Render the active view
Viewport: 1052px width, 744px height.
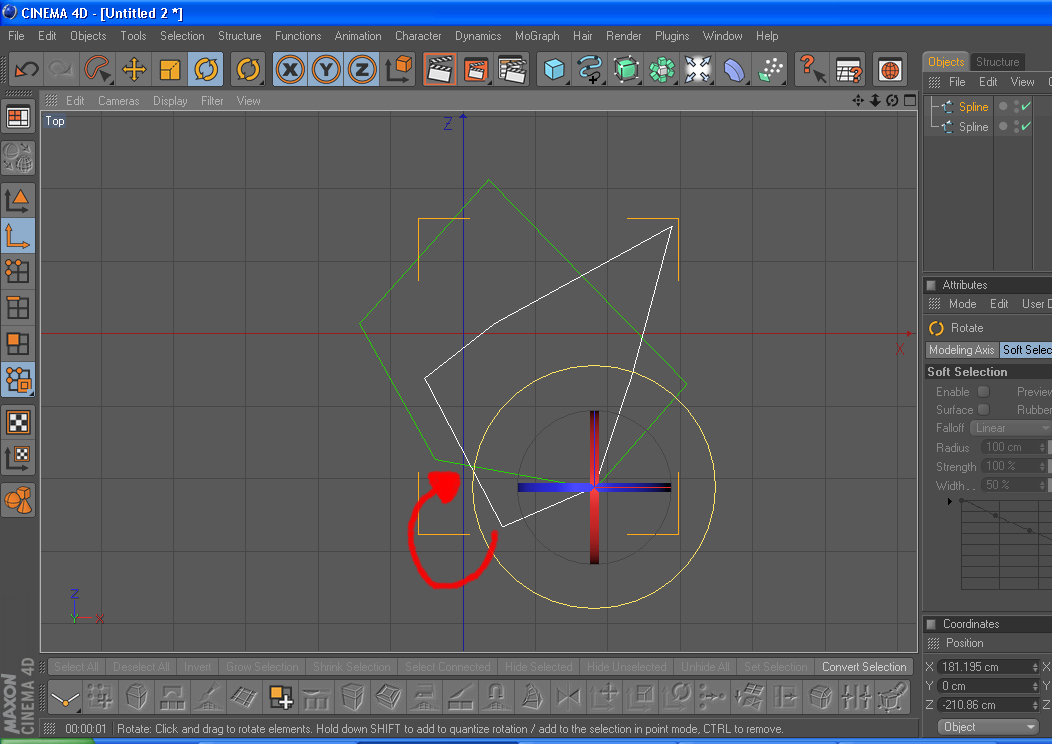439,69
